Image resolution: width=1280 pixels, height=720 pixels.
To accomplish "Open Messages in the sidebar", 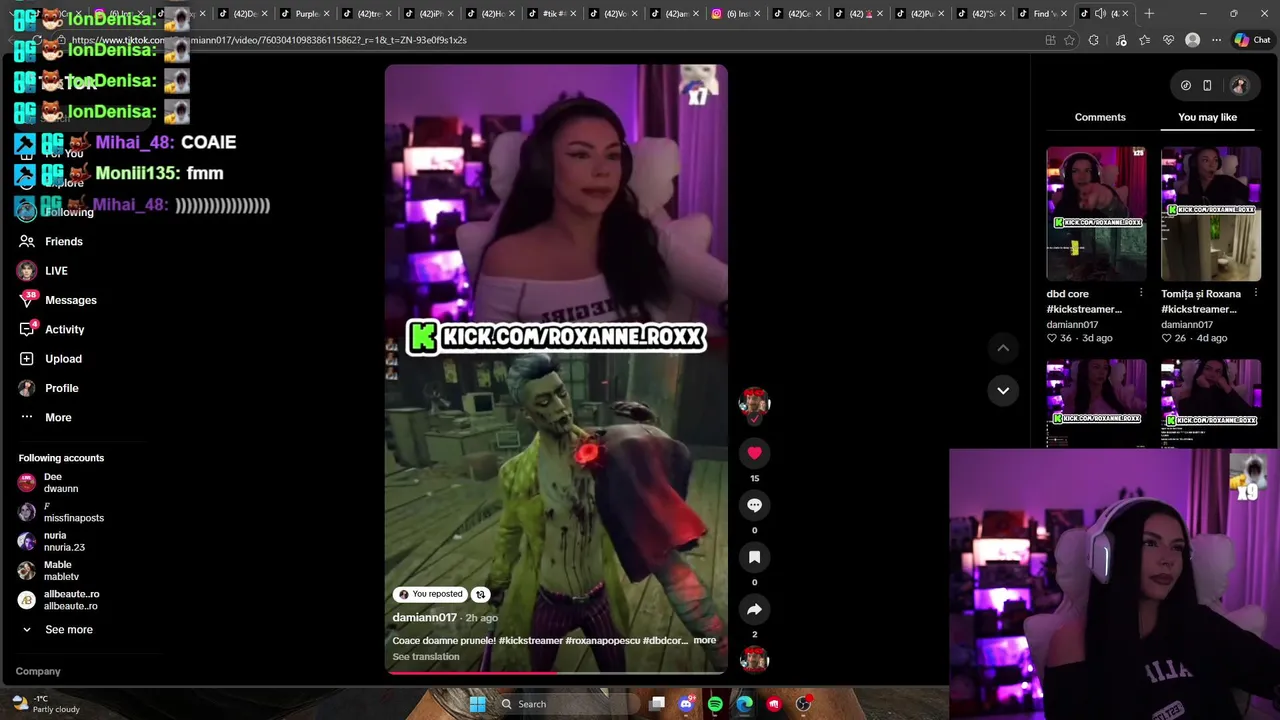I will [57, 300].
